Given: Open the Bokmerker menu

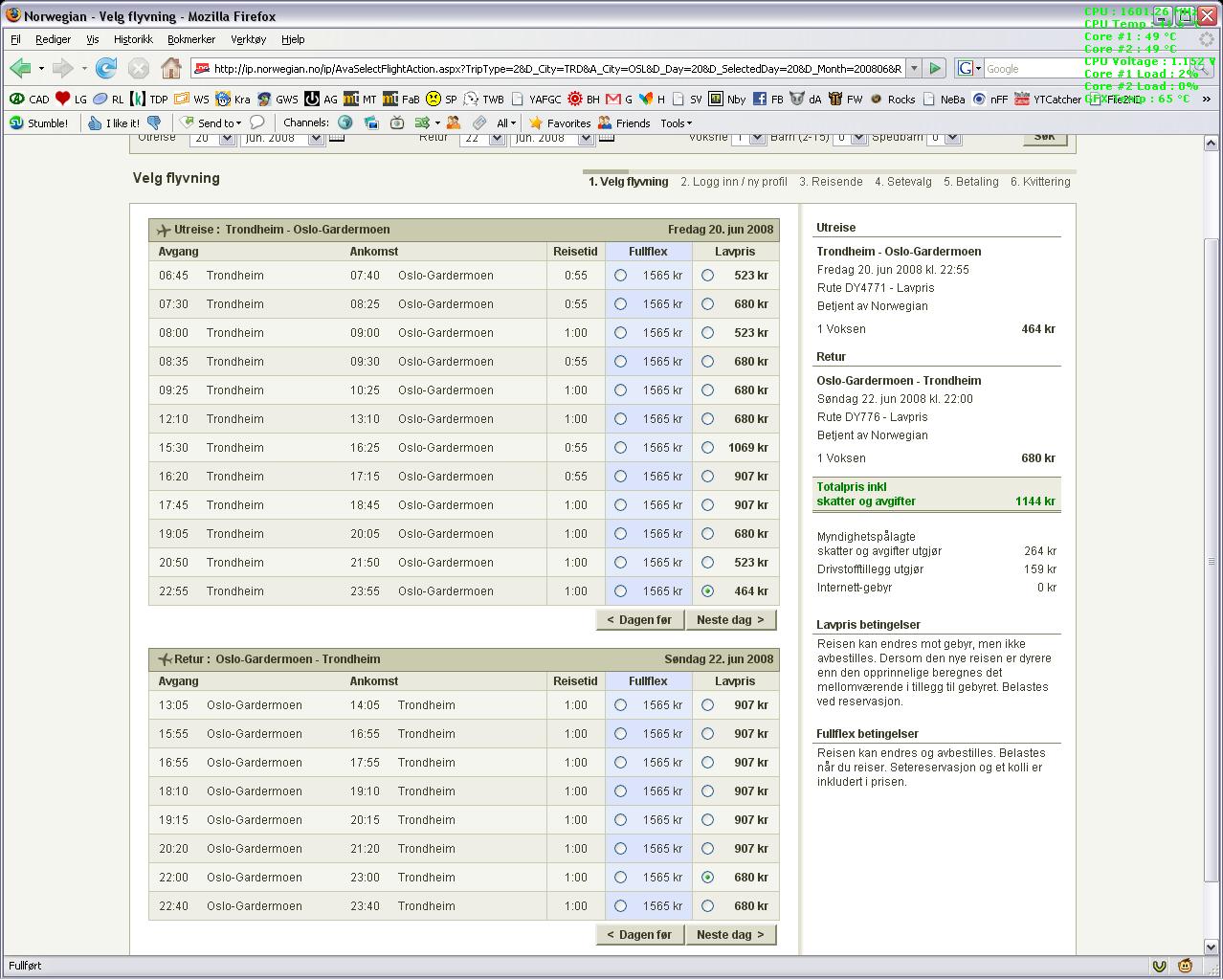Looking at the screenshot, I should [191, 39].
